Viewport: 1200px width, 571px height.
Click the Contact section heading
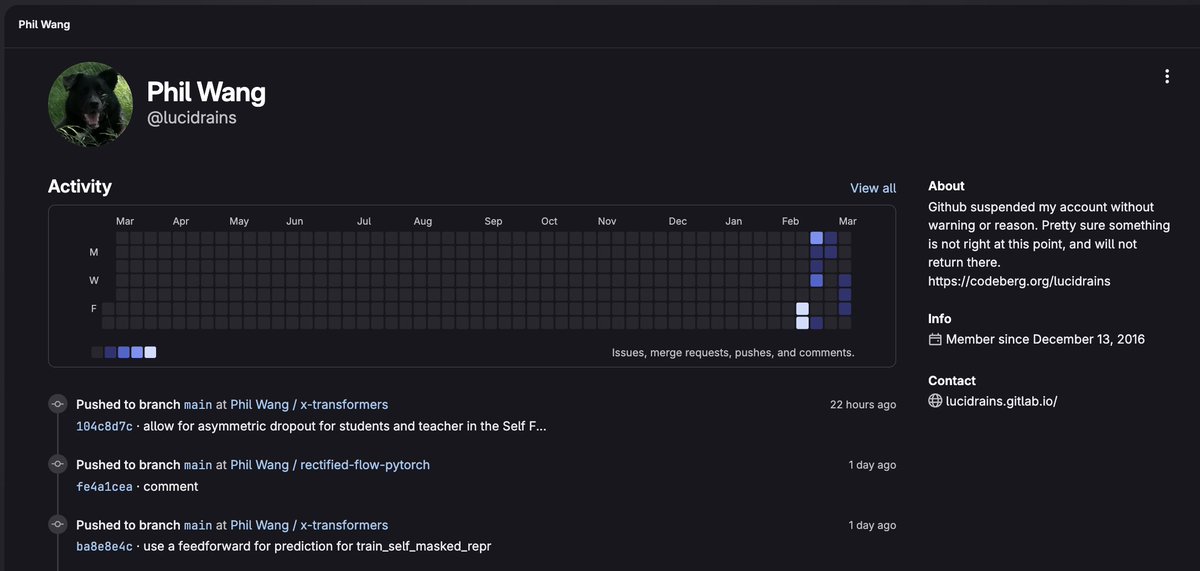(952, 381)
